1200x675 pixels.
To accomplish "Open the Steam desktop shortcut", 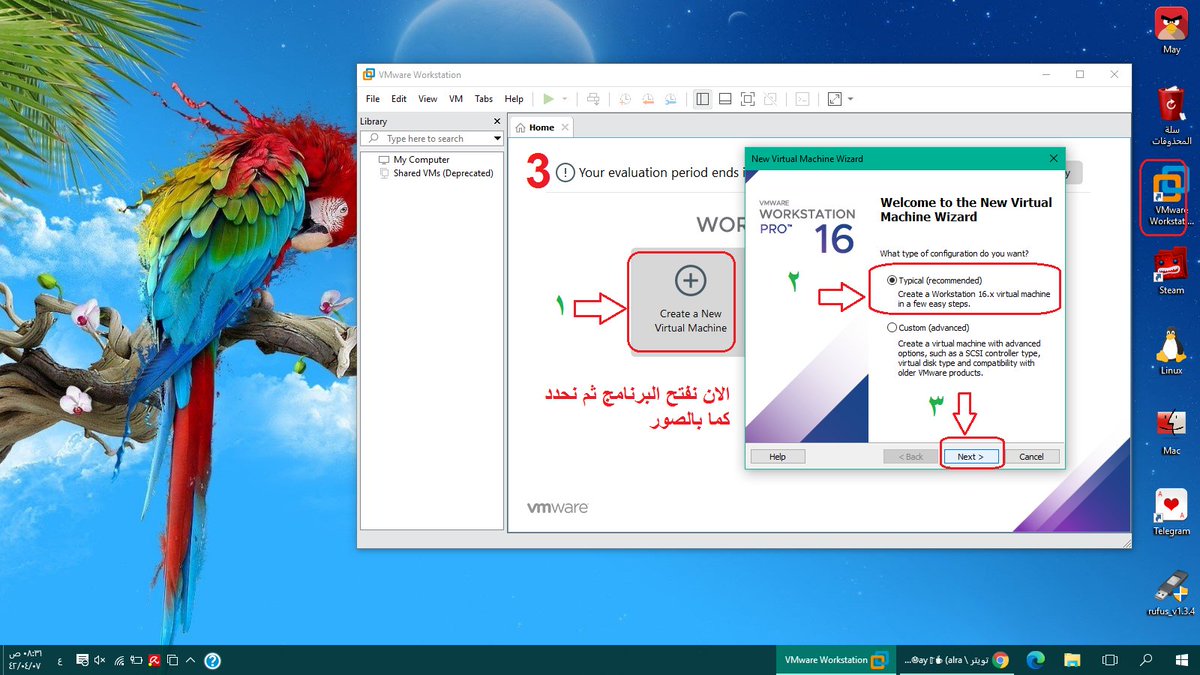I will point(1171,270).
